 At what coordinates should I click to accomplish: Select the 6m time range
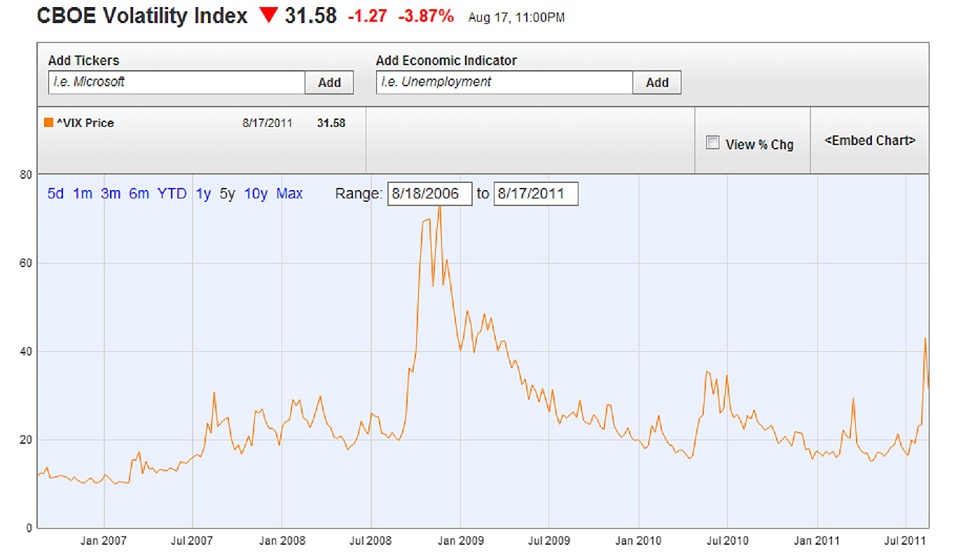pos(139,194)
